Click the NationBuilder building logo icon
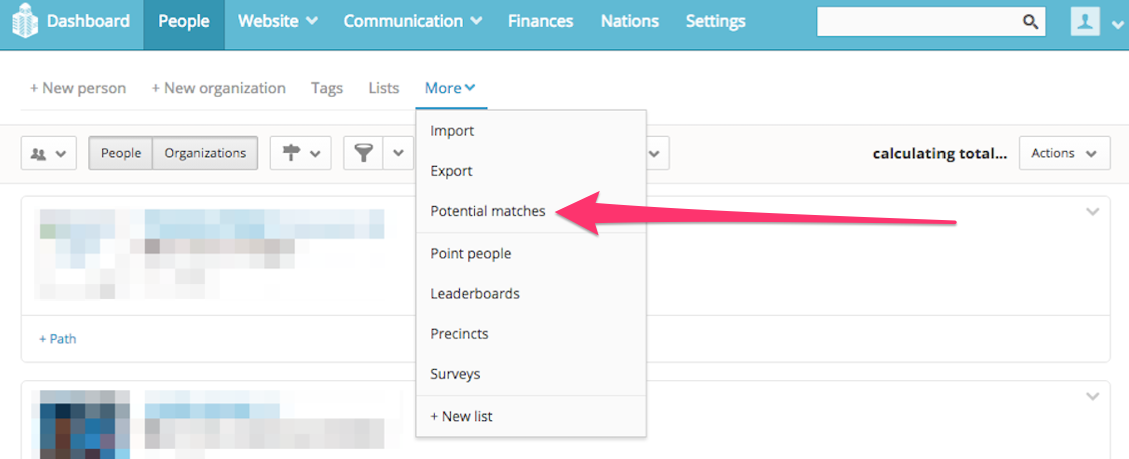The image size is (1129, 459). coord(24,22)
